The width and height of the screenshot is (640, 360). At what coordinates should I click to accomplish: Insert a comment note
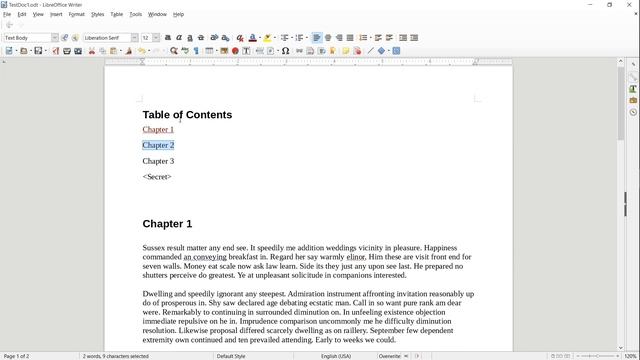pyautogui.click(x=346, y=51)
